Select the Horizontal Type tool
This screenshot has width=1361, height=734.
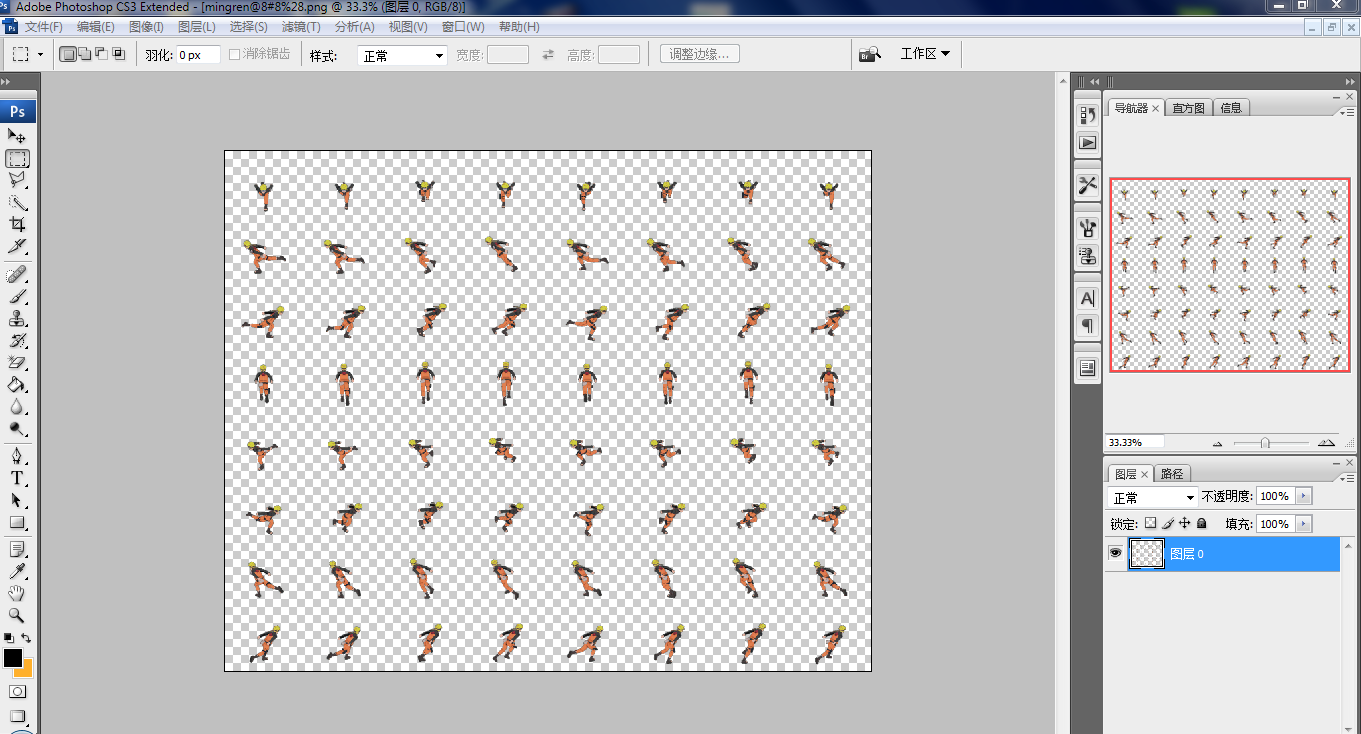(x=17, y=479)
